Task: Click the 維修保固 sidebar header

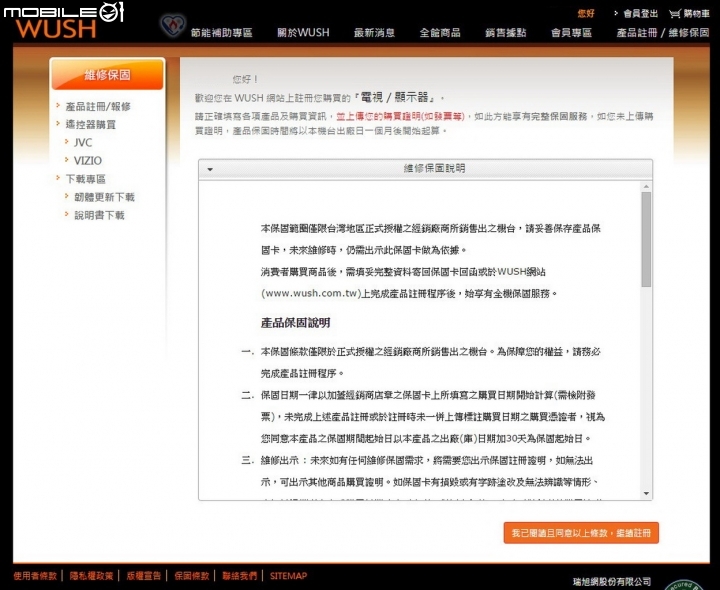Action: tap(107, 74)
